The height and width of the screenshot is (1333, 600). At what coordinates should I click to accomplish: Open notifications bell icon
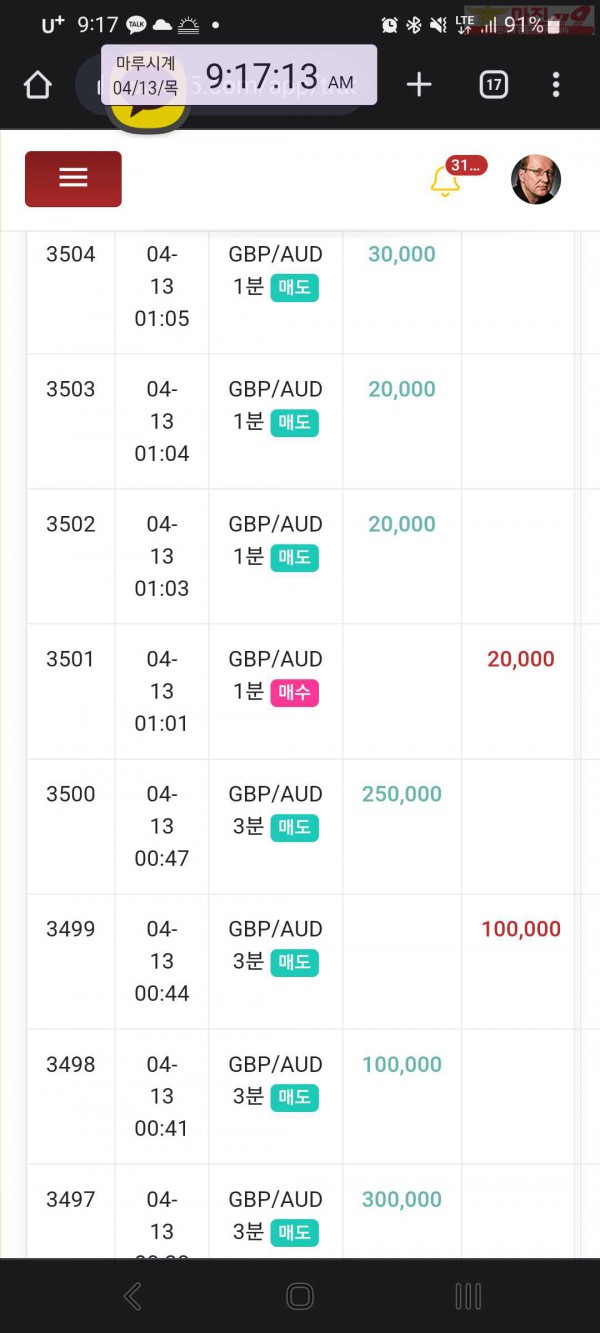coord(445,181)
